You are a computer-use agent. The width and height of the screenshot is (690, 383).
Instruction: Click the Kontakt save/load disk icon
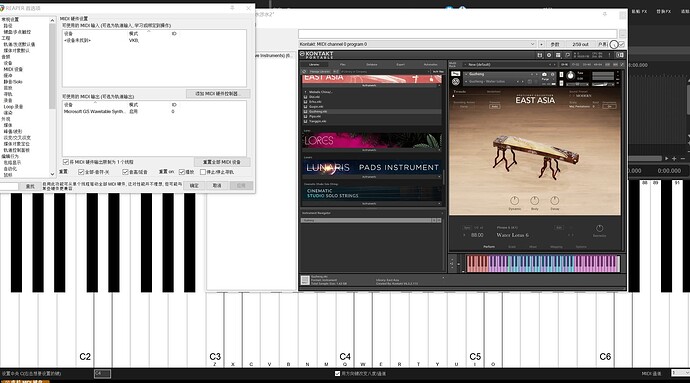tap(540, 55)
